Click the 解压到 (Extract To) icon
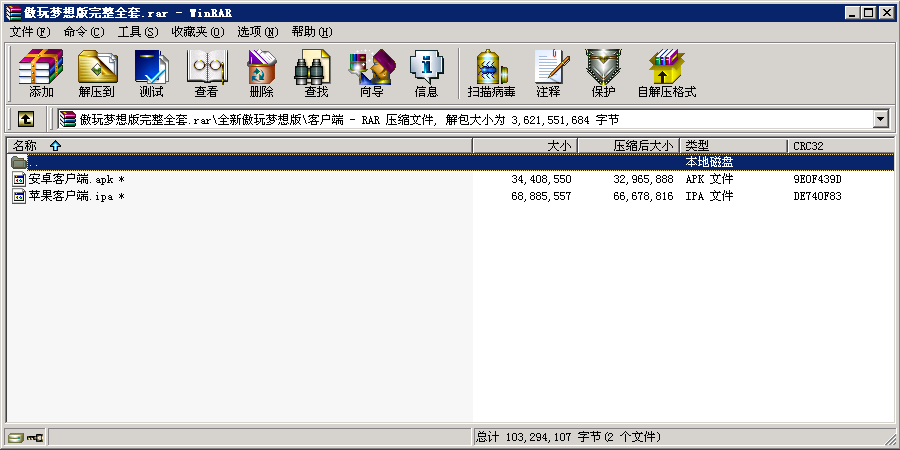Screen dimensions: 900x450 coord(96,73)
